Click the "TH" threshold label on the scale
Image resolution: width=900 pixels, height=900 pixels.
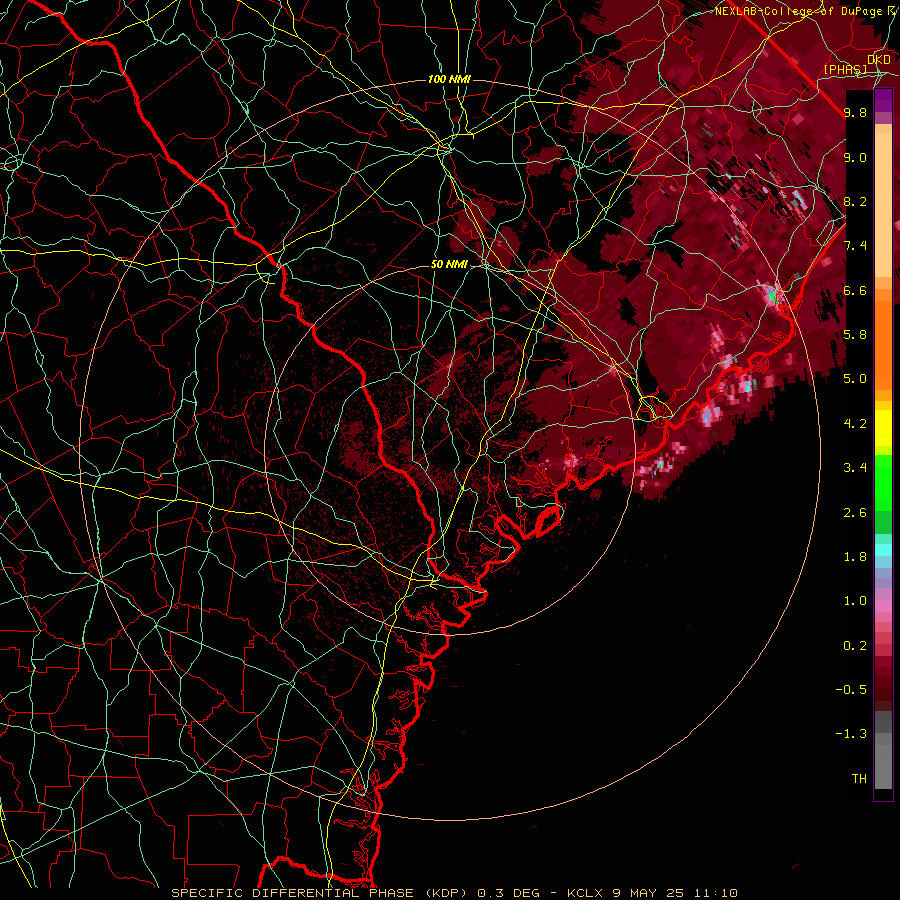[859, 779]
